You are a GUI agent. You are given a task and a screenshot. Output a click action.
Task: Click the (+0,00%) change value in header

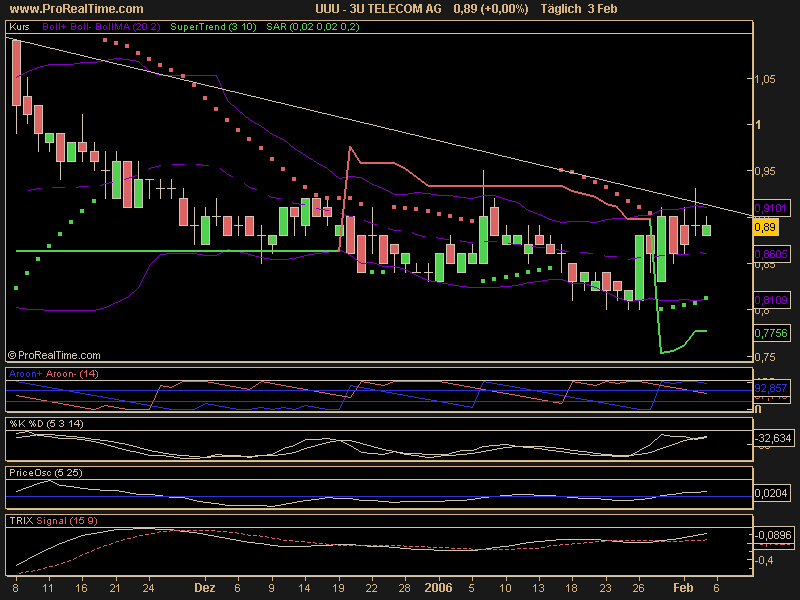click(x=504, y=9)
